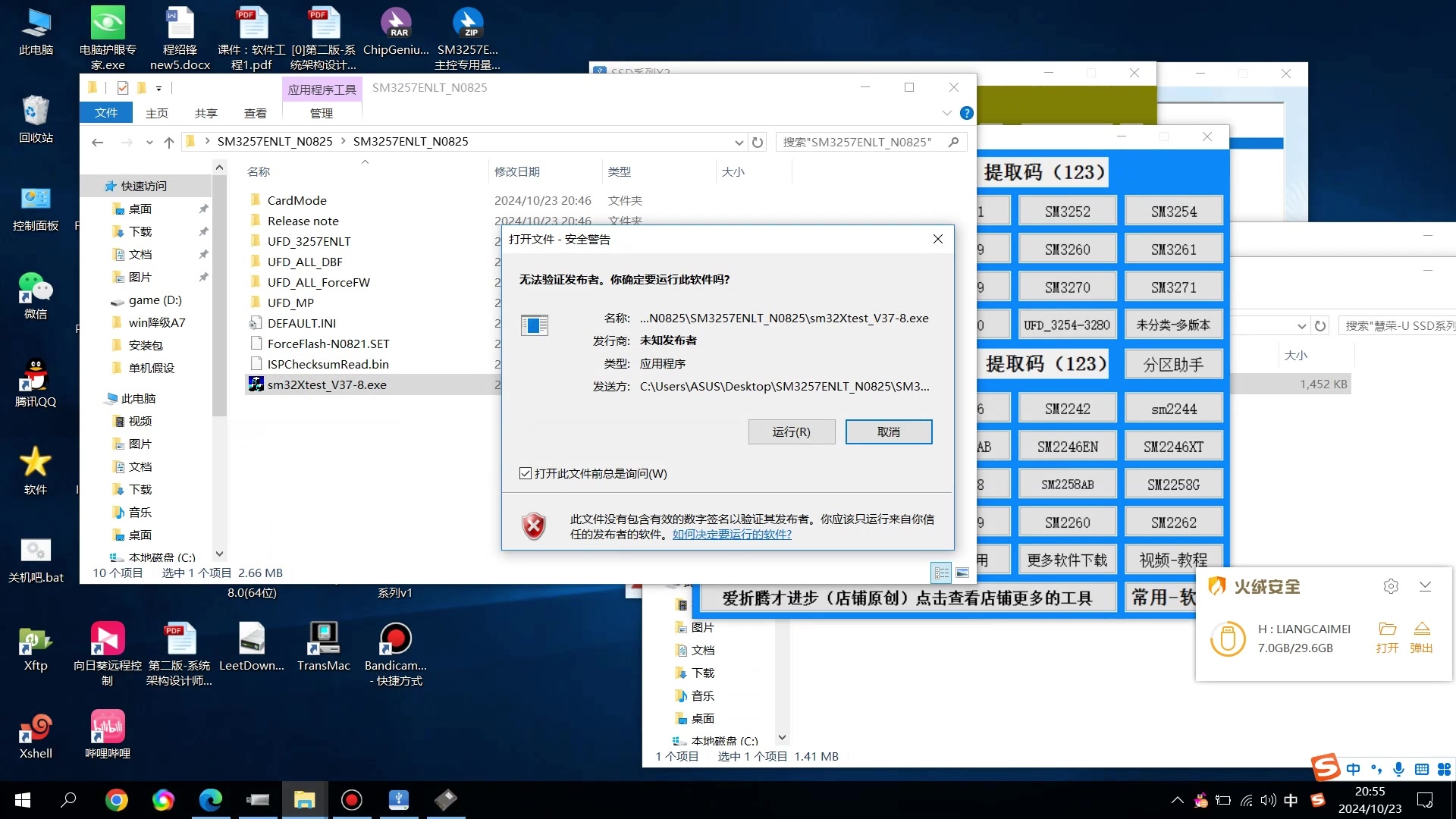
Task: Click the SM2246EN button in blue tool window
Action: tap(1067, 447)
